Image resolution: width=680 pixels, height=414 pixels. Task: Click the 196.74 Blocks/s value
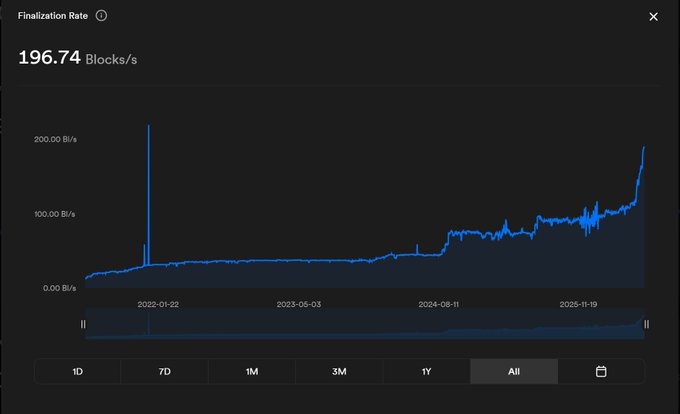[x=78, y=58]
